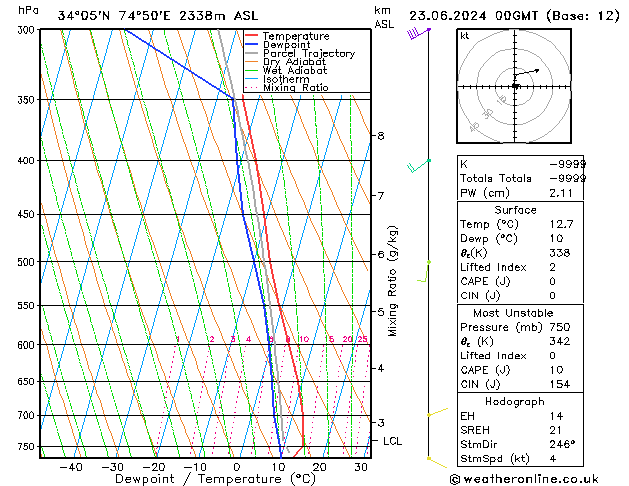Click the StmSpd (kt) value 4
Image resolution: width=629 pixels, height=486 pixels.
point(553,458)
